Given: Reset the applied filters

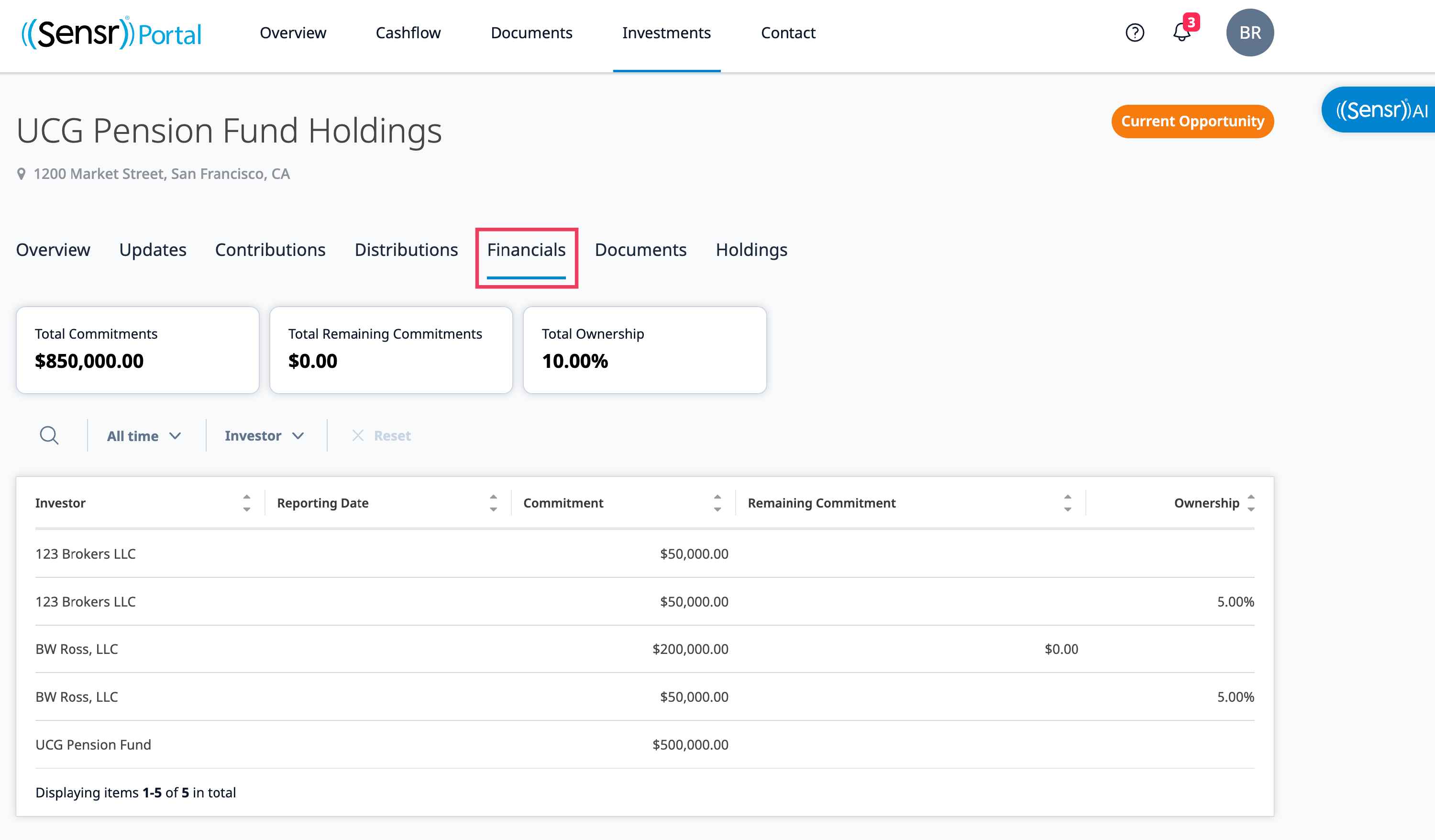Looking at the screenshot, I should pos(382,436).
